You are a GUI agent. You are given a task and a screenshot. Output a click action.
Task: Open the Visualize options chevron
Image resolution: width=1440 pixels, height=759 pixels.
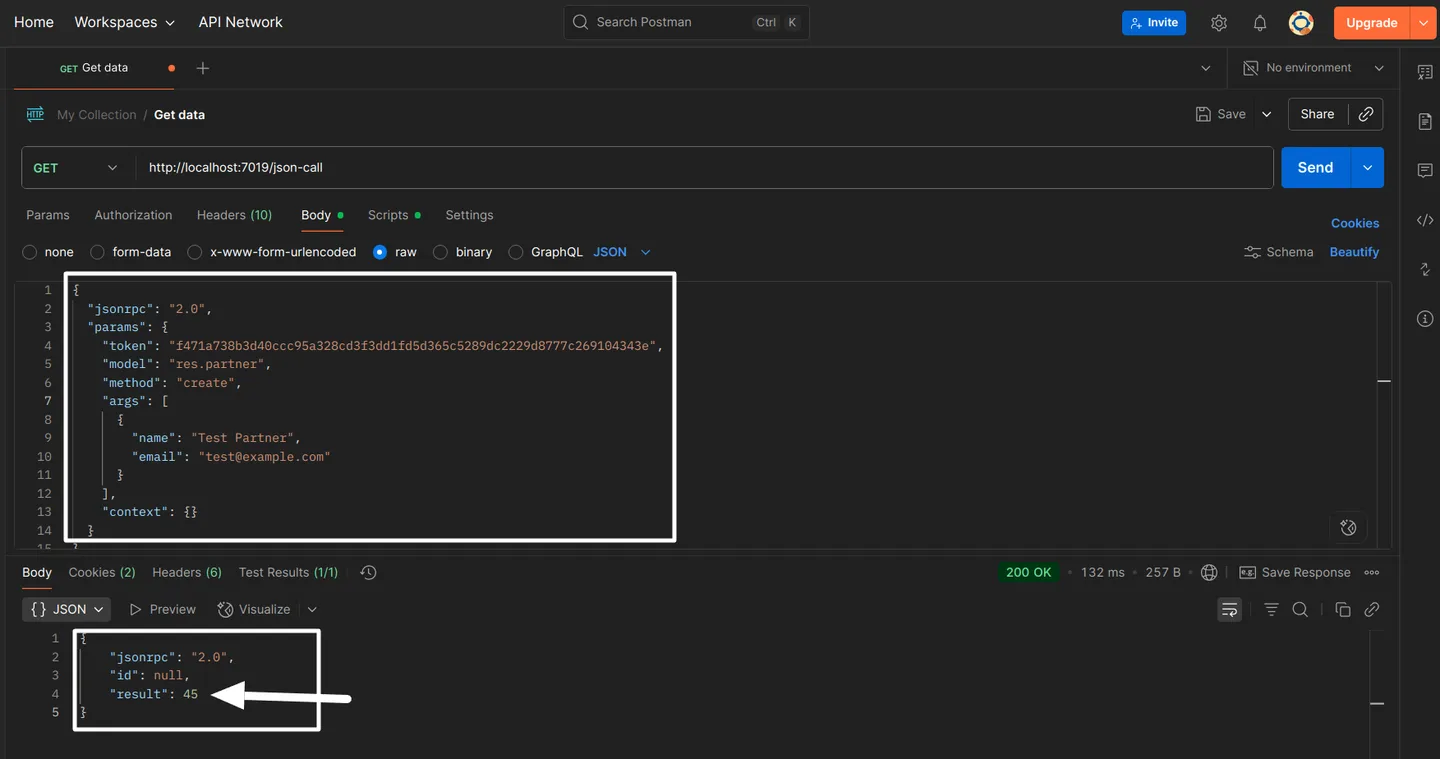(312, 609)
